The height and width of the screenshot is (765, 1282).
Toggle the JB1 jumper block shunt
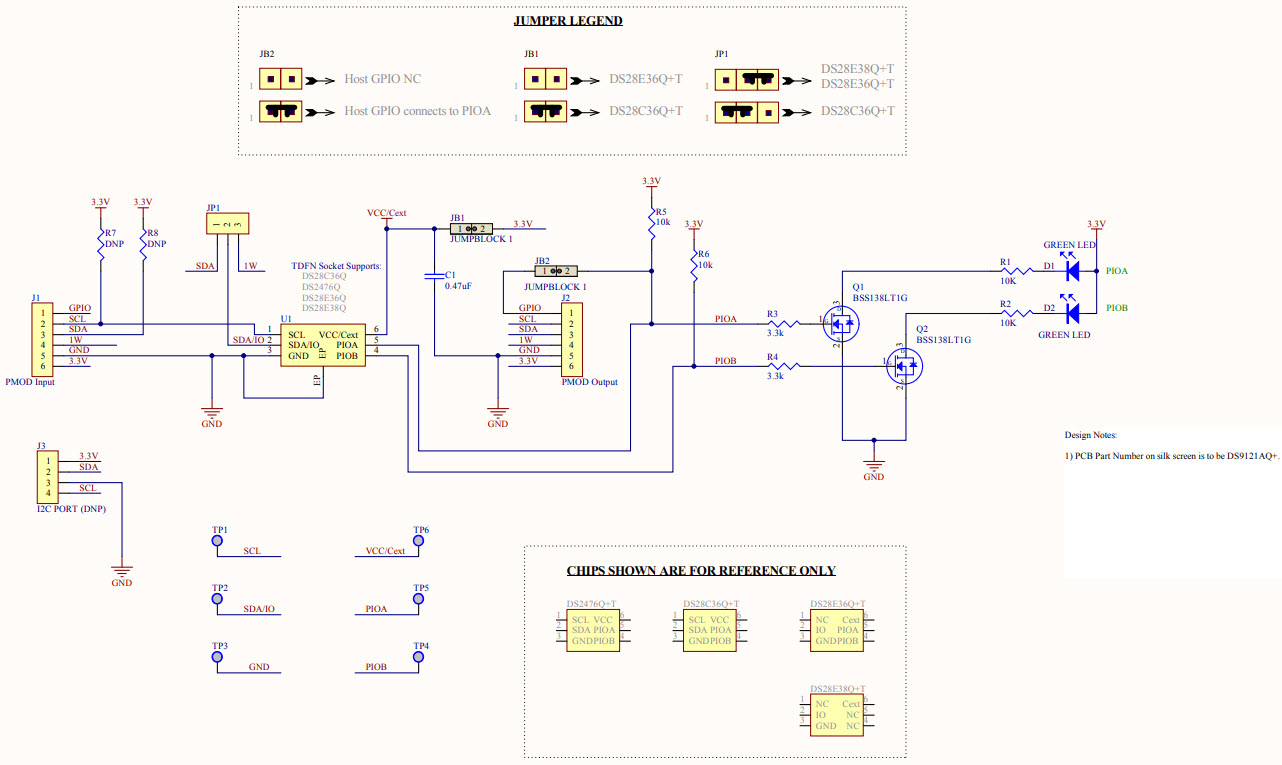(x=470, y=228)
